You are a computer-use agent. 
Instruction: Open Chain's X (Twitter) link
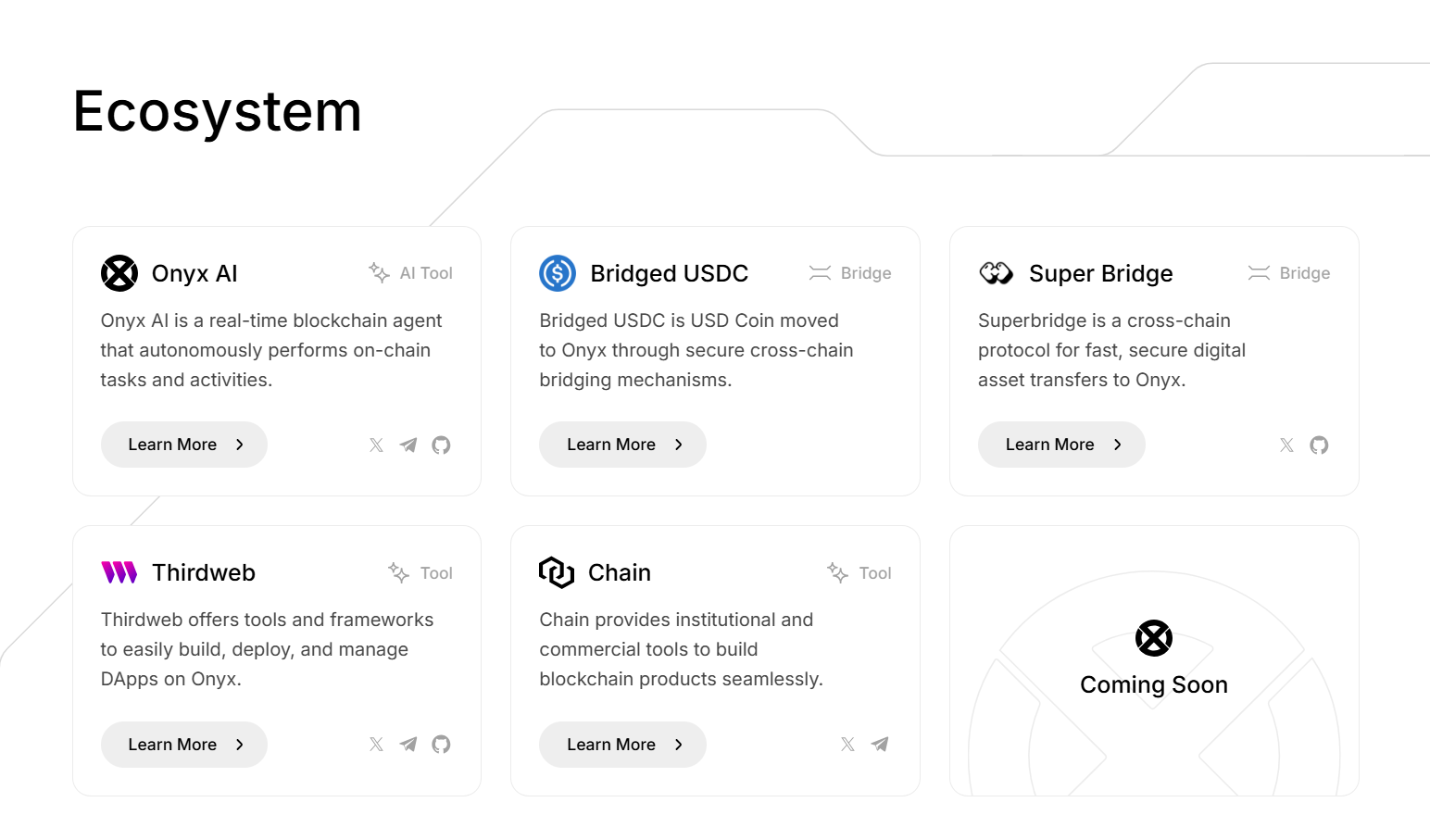click(847, 745)
